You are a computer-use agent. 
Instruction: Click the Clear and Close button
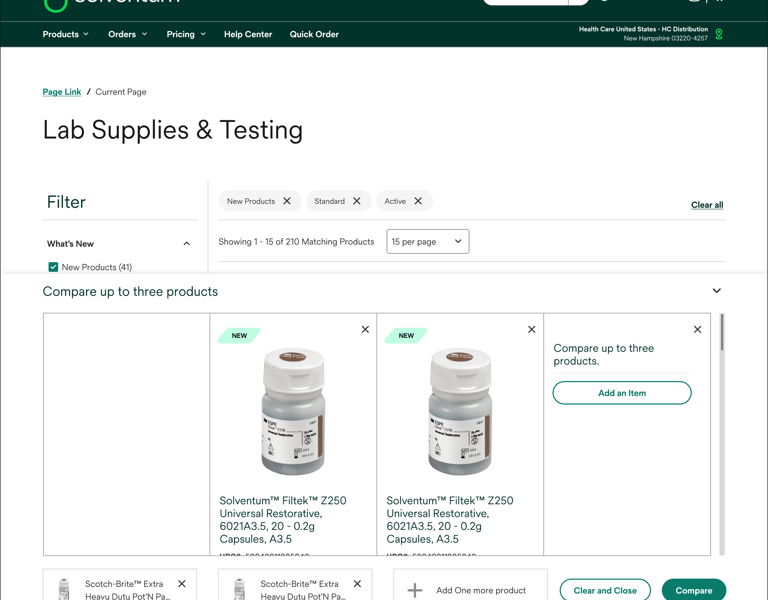click(x=605, y=590)
